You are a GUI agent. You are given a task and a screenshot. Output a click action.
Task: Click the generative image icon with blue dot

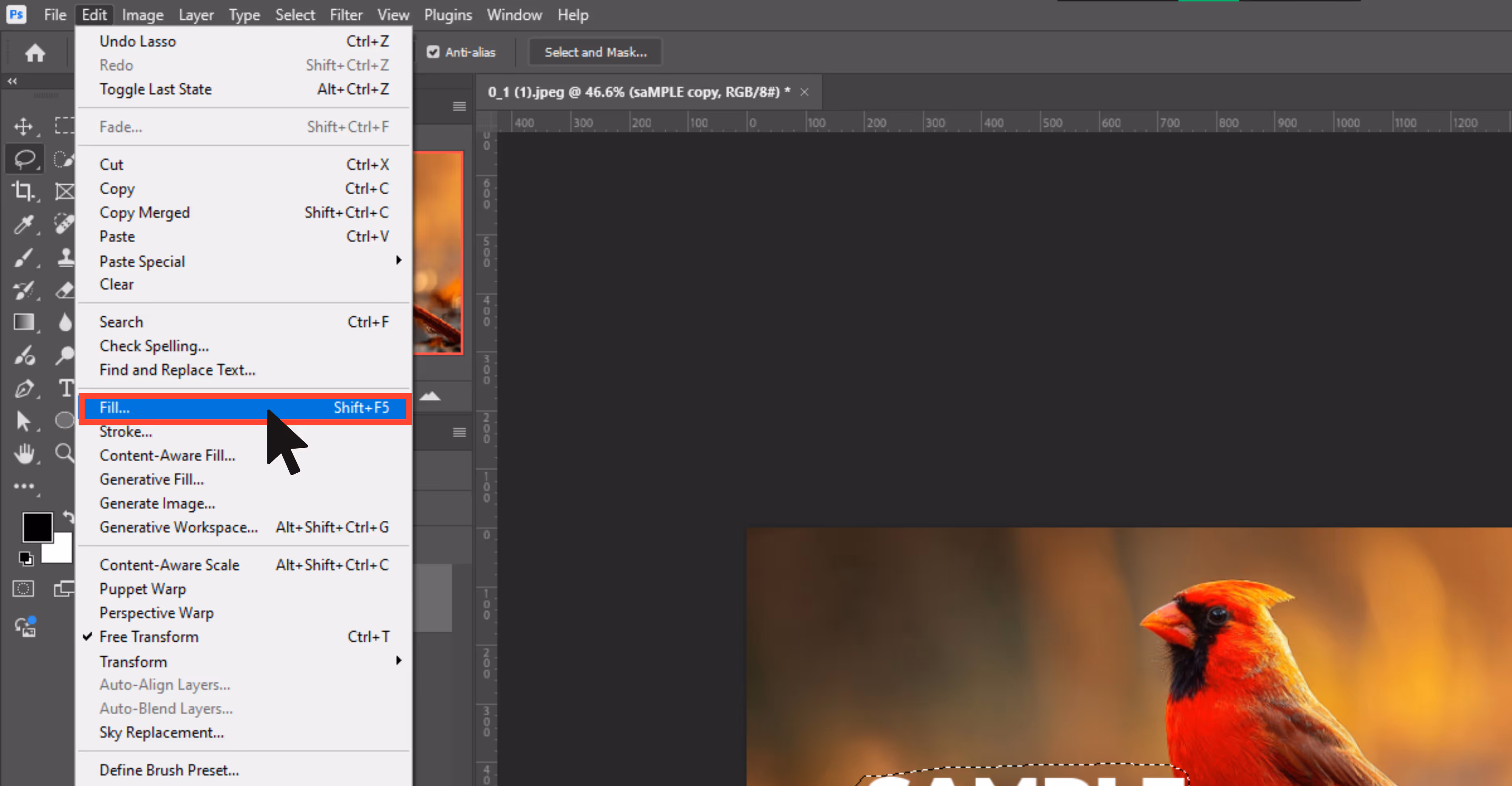coord(25,626)
